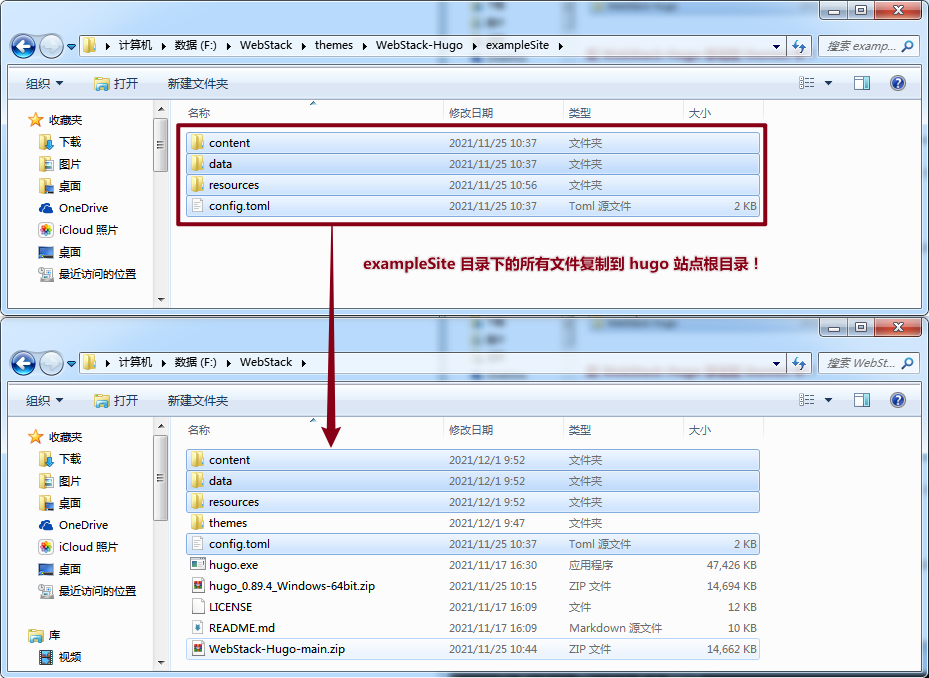929x678 pixels.
Task: Select resources folder in exampleSite window
Action: click(473, 185)
